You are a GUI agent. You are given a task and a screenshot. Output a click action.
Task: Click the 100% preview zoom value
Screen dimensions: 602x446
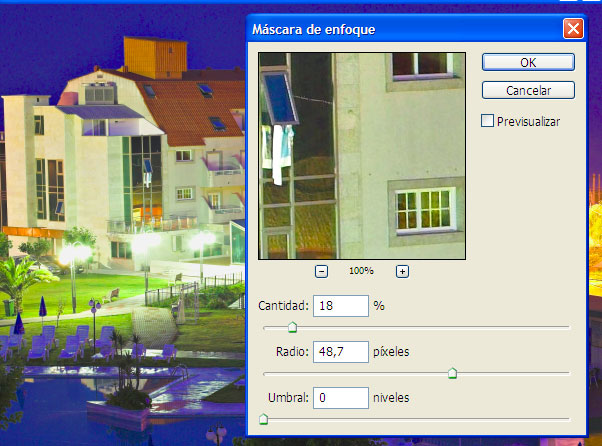point(361,271)
